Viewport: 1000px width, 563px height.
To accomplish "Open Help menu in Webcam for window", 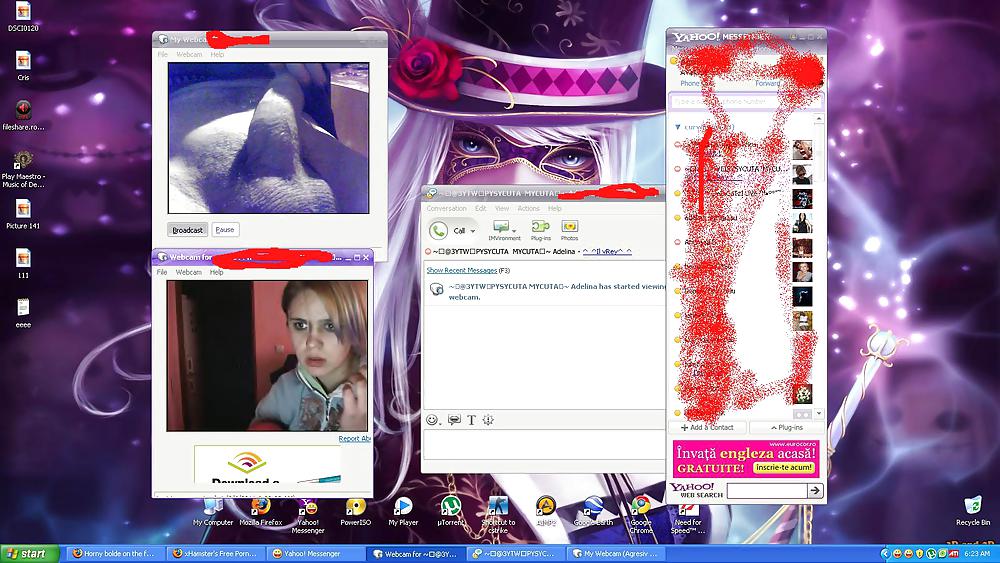I will (217, 272).
